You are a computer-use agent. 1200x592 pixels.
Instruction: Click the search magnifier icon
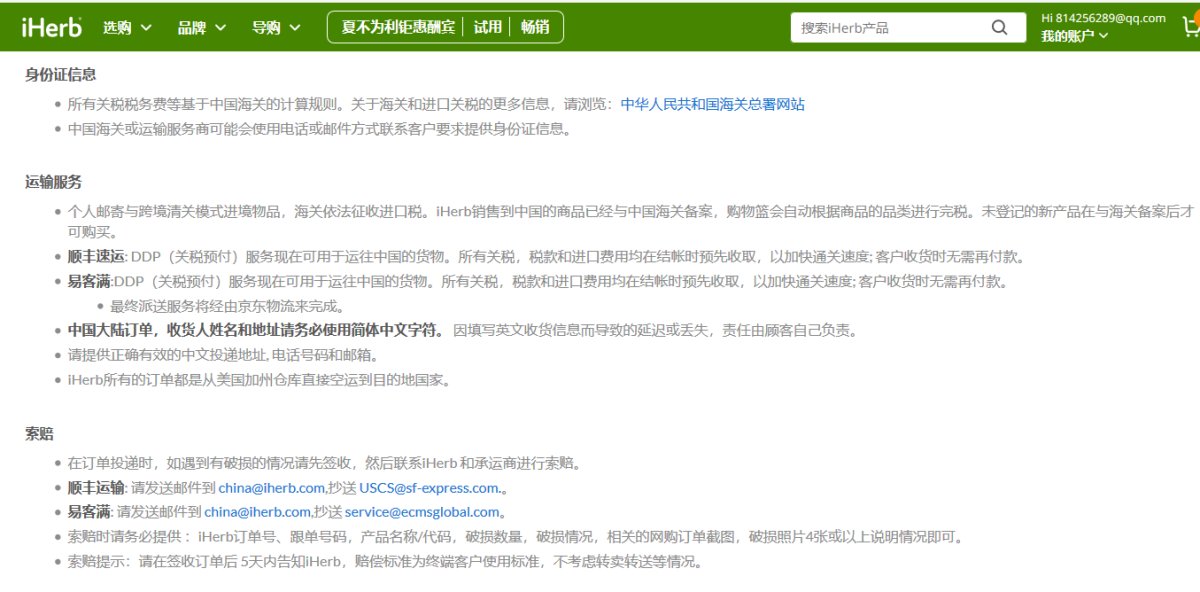click(x=999, y=28)
